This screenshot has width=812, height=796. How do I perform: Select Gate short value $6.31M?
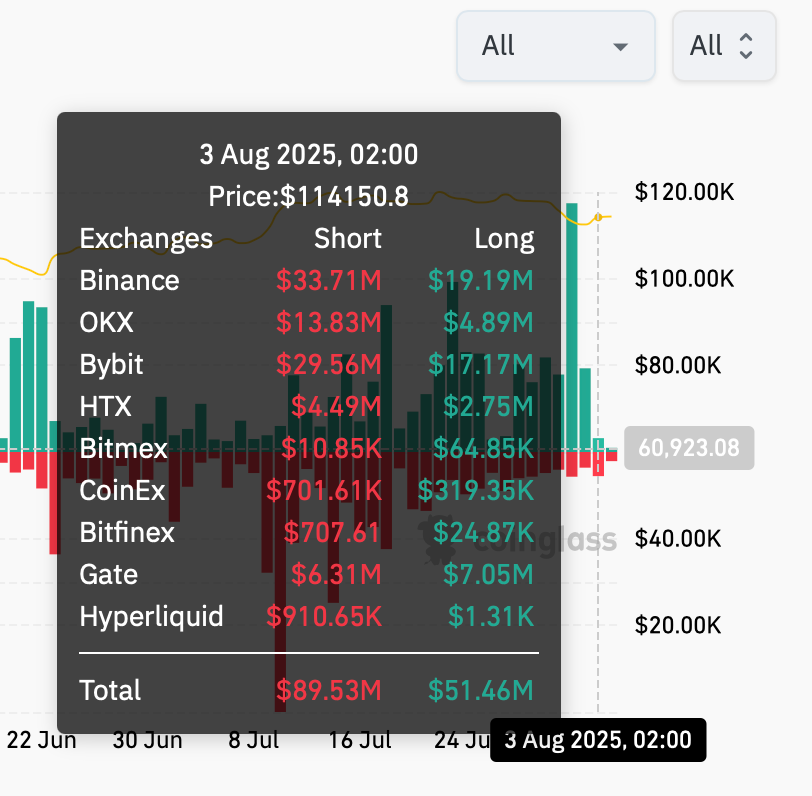tap(336, 574)
